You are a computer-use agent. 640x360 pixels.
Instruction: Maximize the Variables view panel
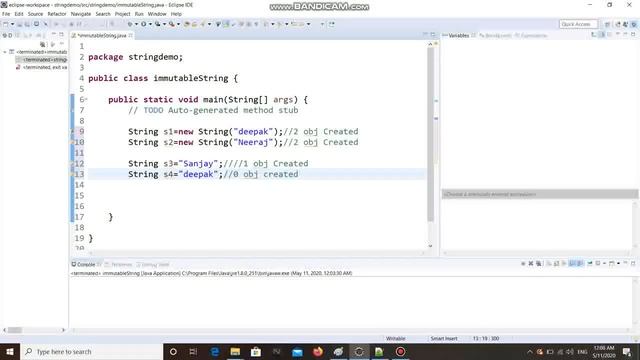pos(633,35)
